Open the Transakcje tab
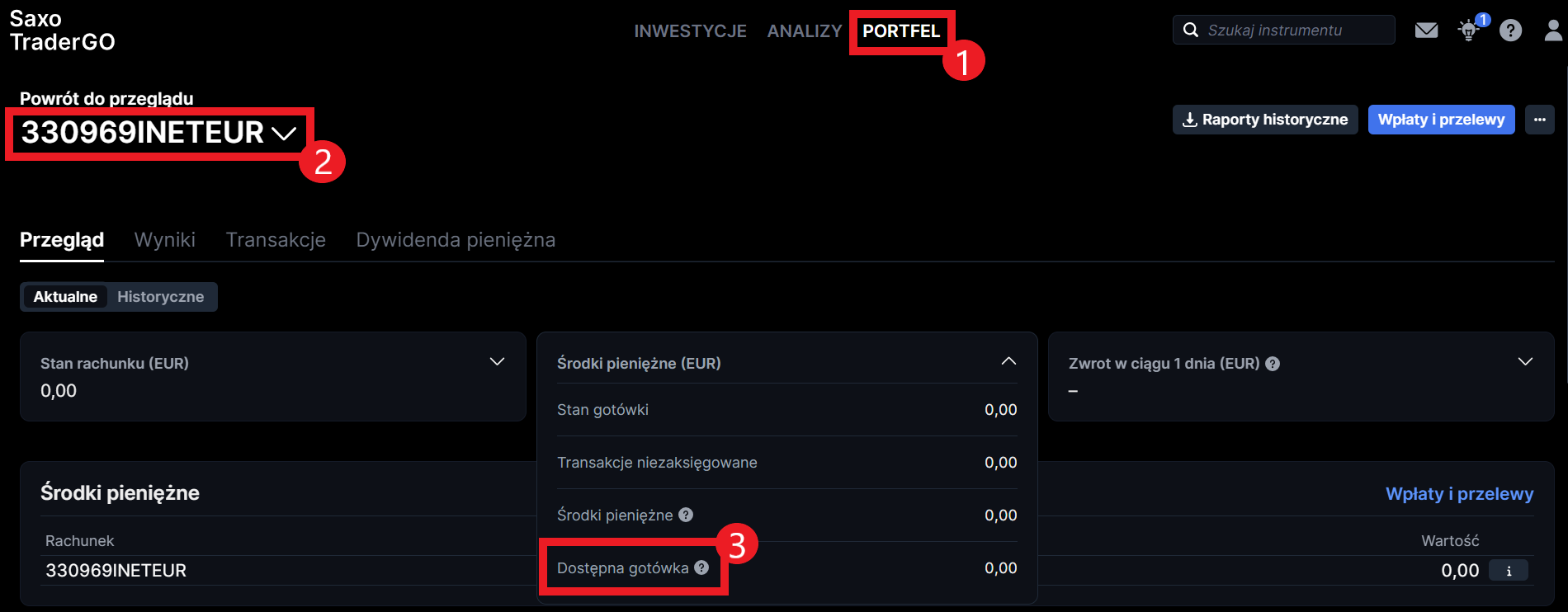Viewport: 1568px width, 612px height. click(x=276, y=240)
